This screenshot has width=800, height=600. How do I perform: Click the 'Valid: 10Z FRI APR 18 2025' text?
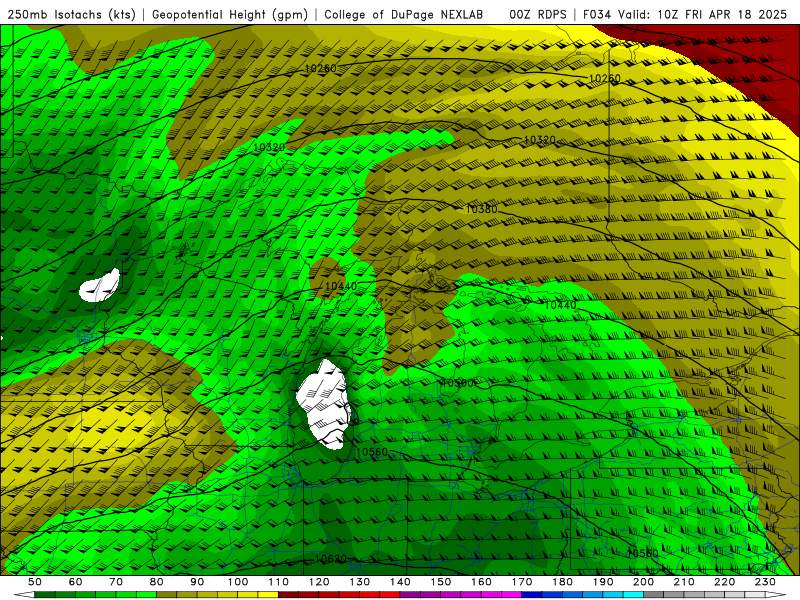pyautogui.click(x=703, y=14)
